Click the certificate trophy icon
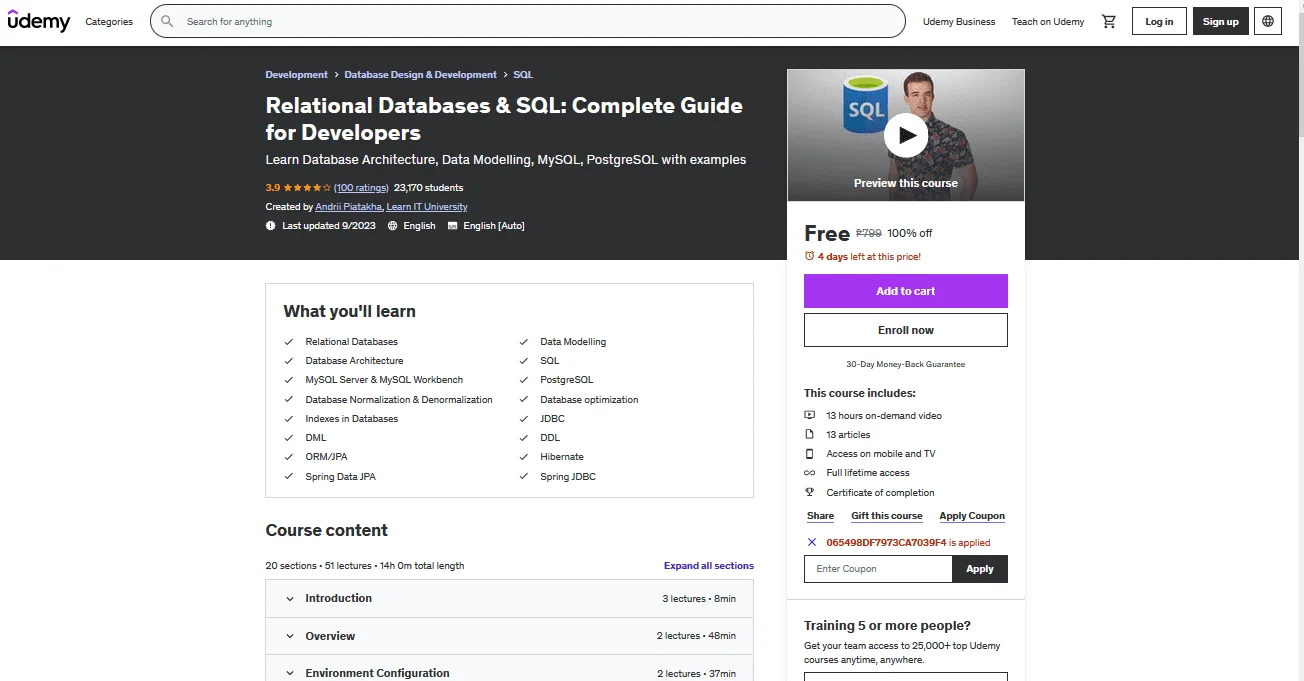 (810, 492)
